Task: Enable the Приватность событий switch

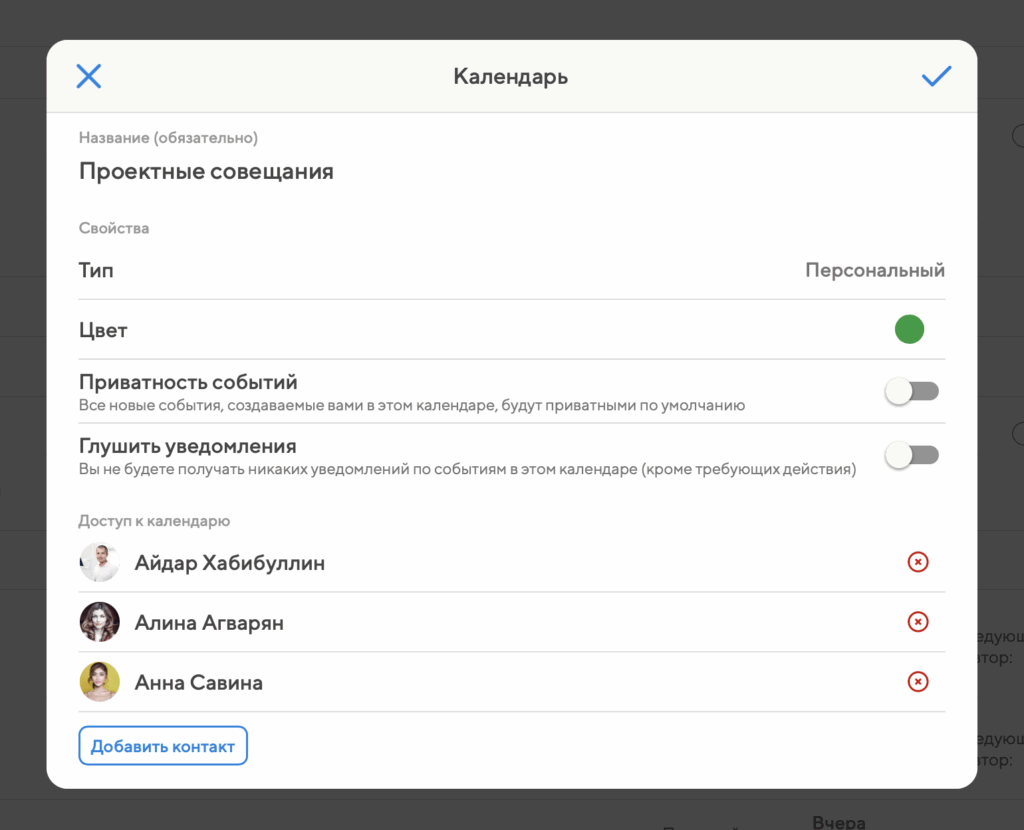Action: point(911,392)
